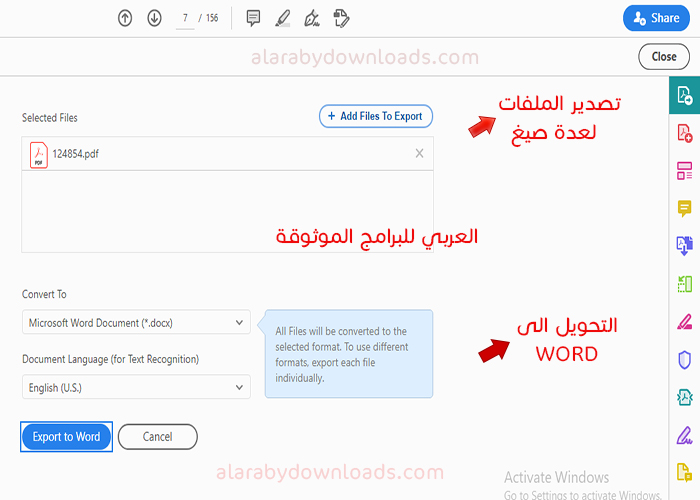Cancel the export operation
Screen dimensions: 700x500
click(158, 437)
